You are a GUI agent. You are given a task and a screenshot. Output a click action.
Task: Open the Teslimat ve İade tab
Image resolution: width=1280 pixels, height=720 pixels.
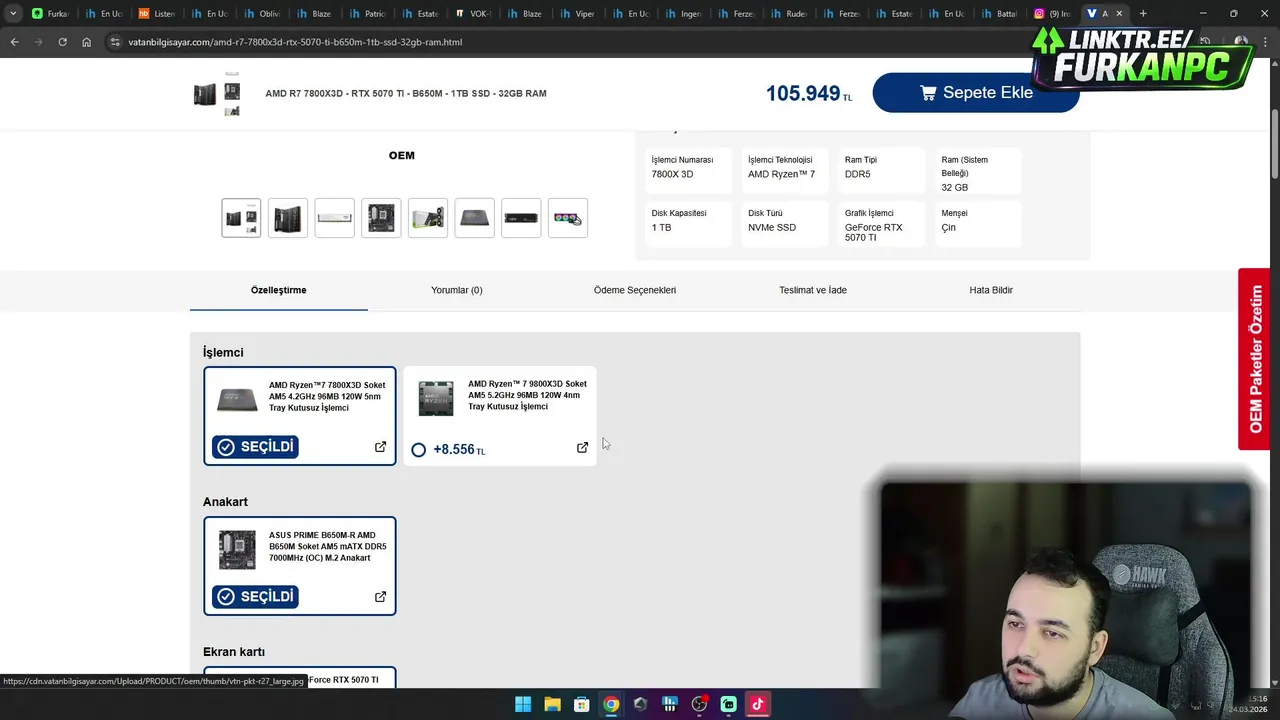[x=813, y=290]
